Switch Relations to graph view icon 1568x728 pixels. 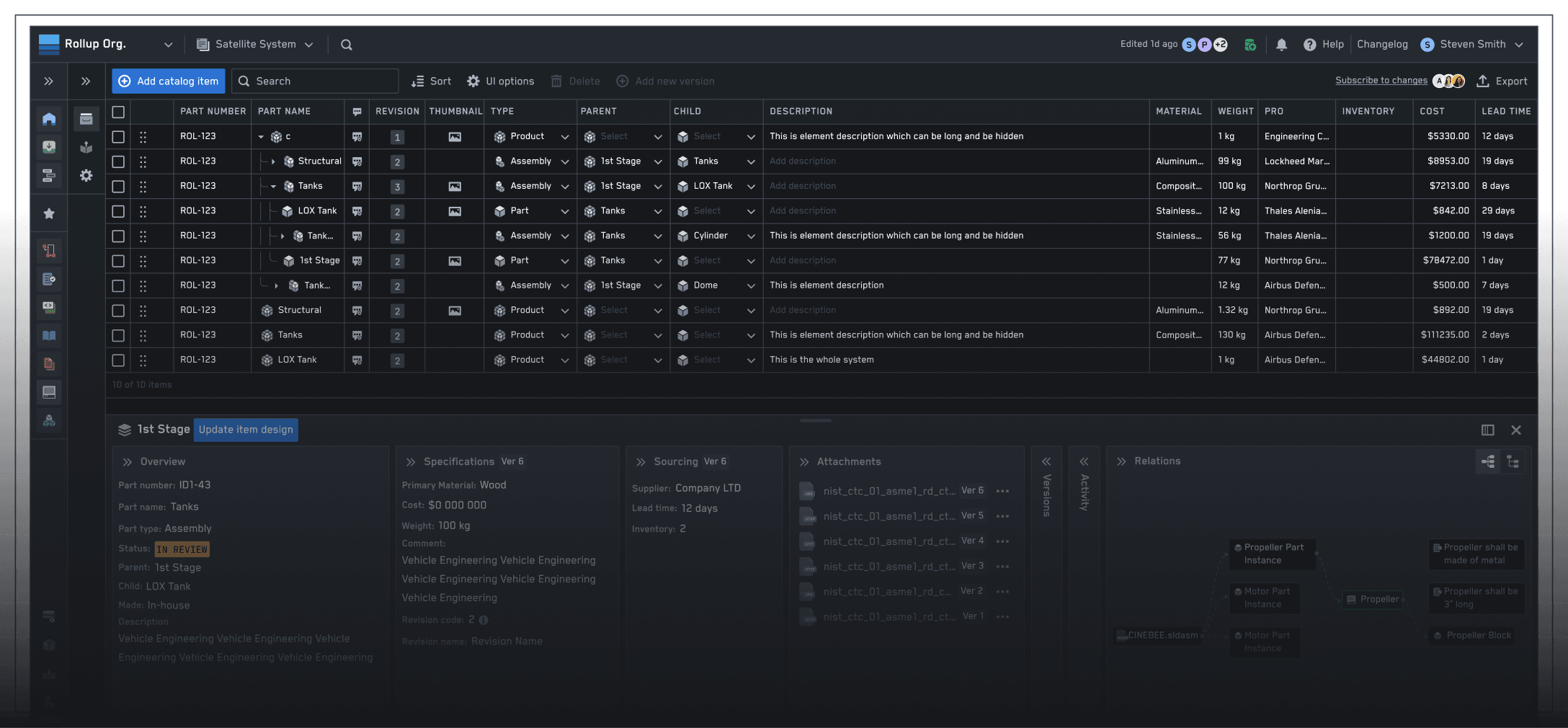(x=1488, y=461)
